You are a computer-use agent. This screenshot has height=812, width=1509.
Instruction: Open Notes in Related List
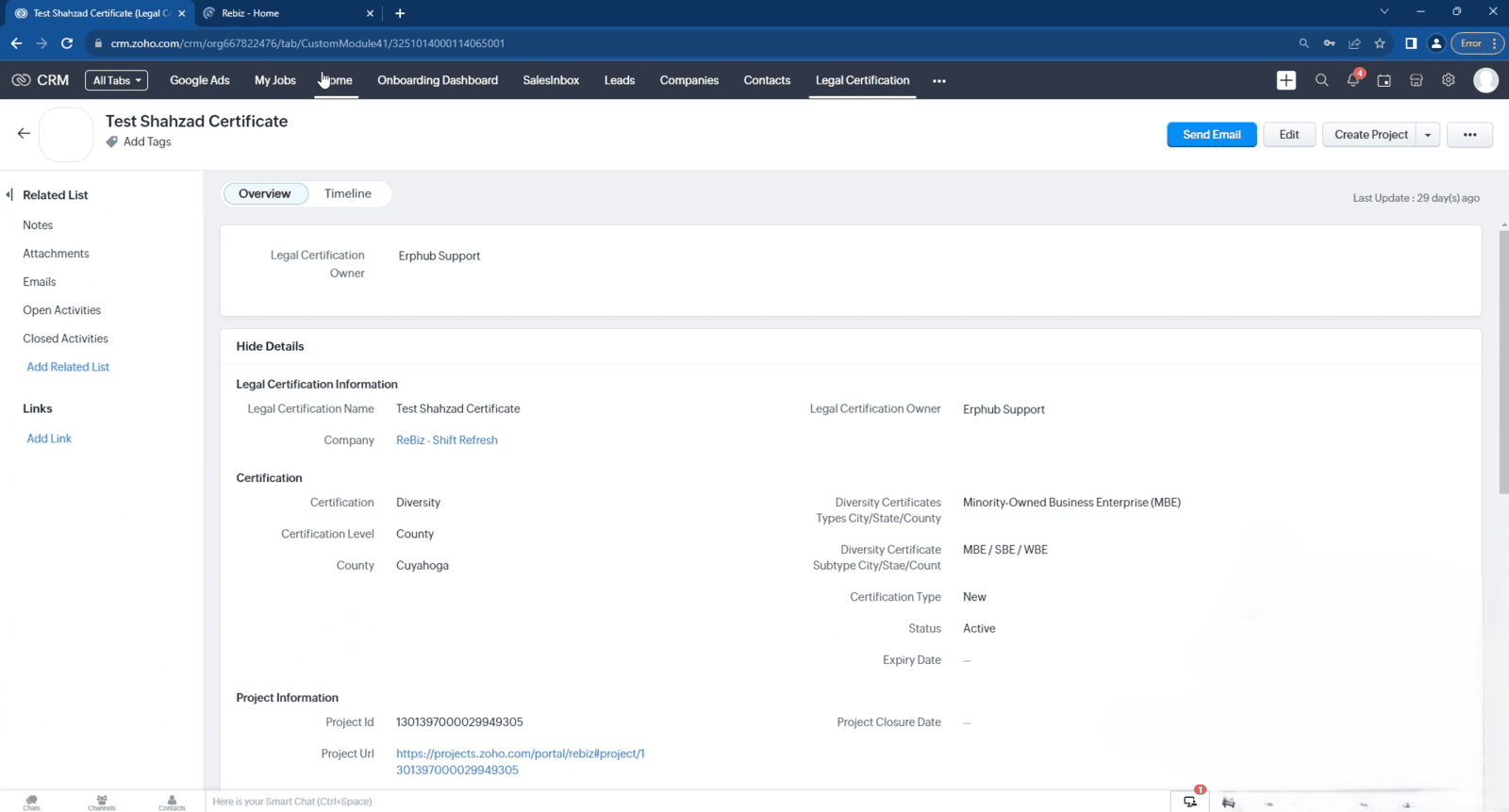point(38,225)
